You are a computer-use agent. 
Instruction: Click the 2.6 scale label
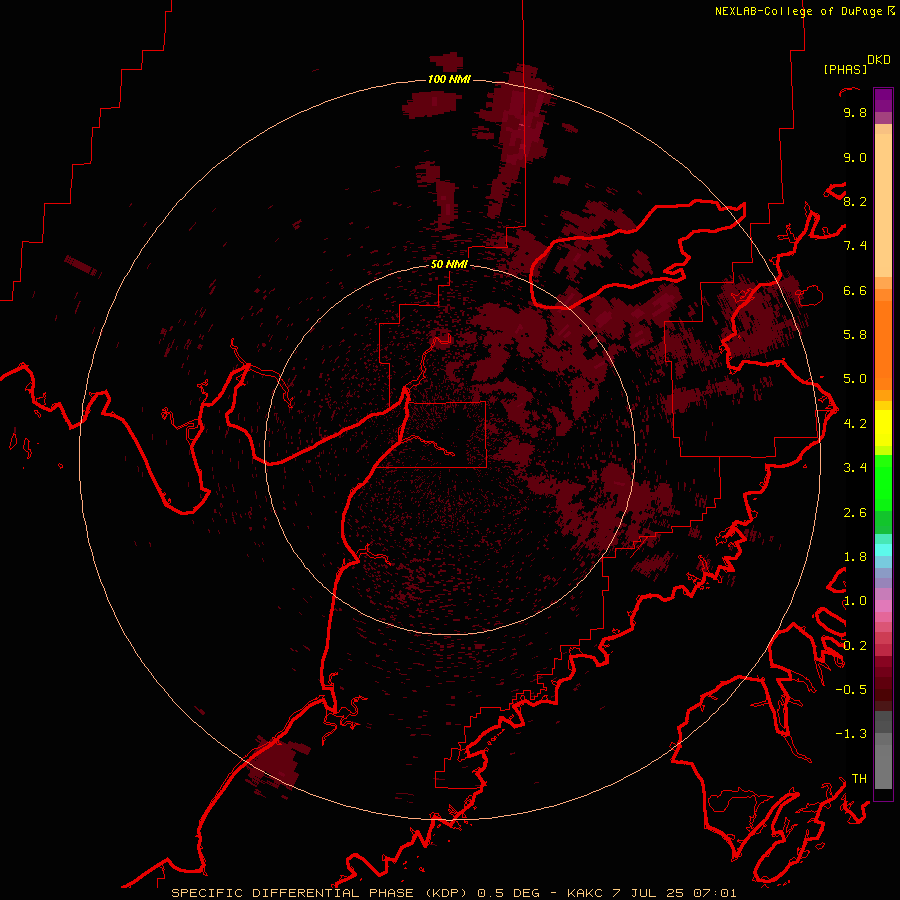855,512
